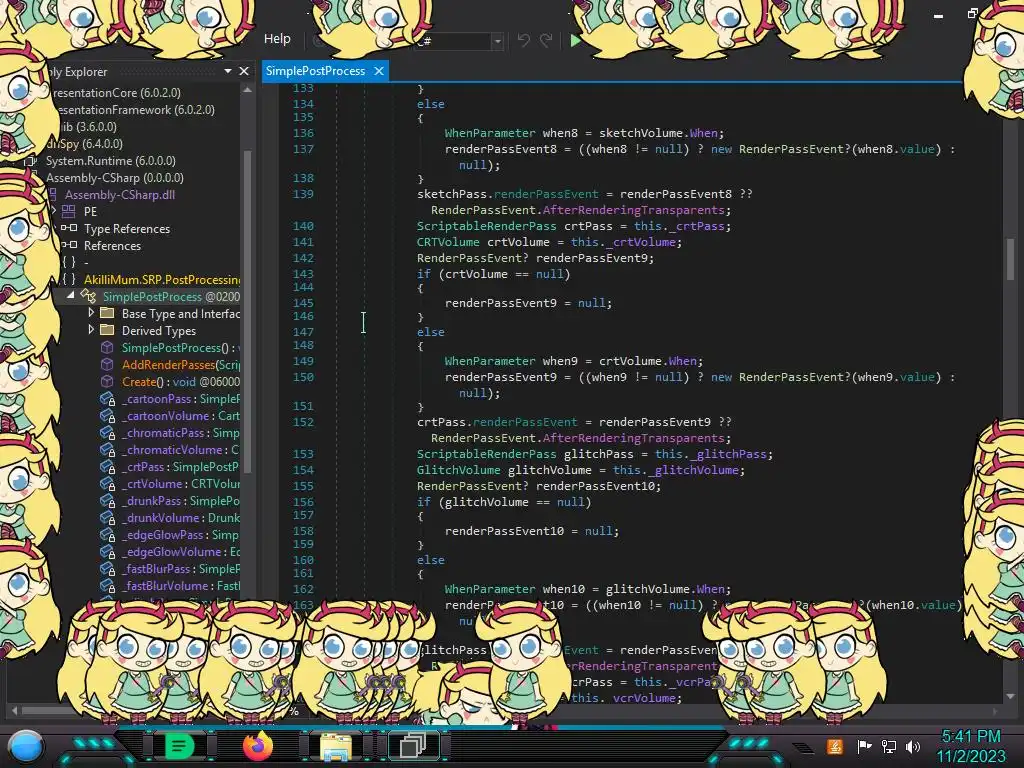Launch Firefox from the taskbar
Viewport: 1024px width, 768px height.
[x=258, y=746]
